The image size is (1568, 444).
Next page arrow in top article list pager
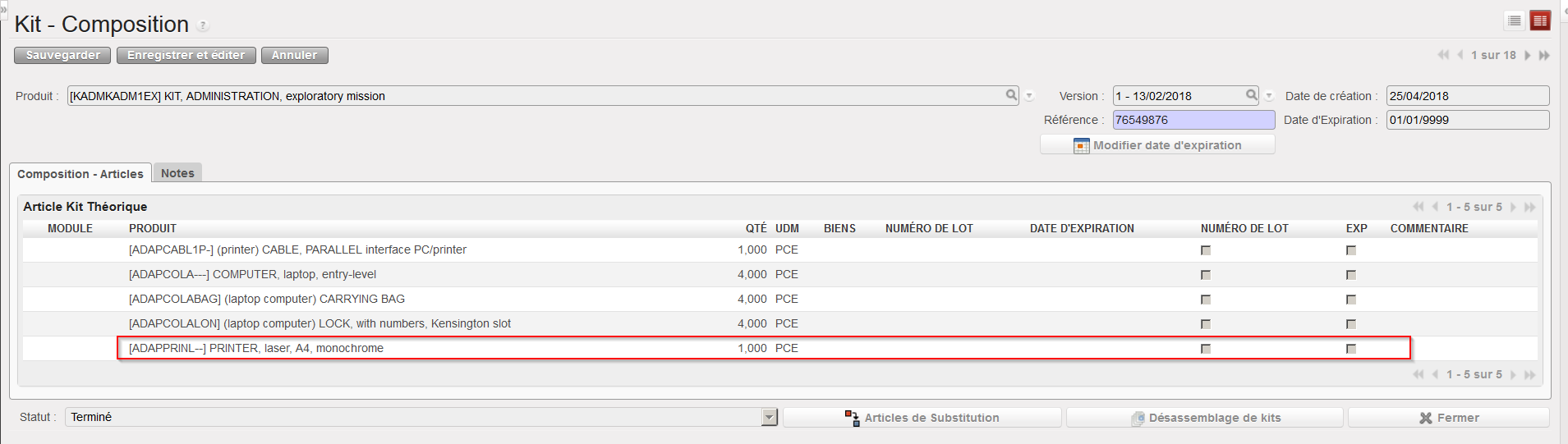[x=1513, y=207]
